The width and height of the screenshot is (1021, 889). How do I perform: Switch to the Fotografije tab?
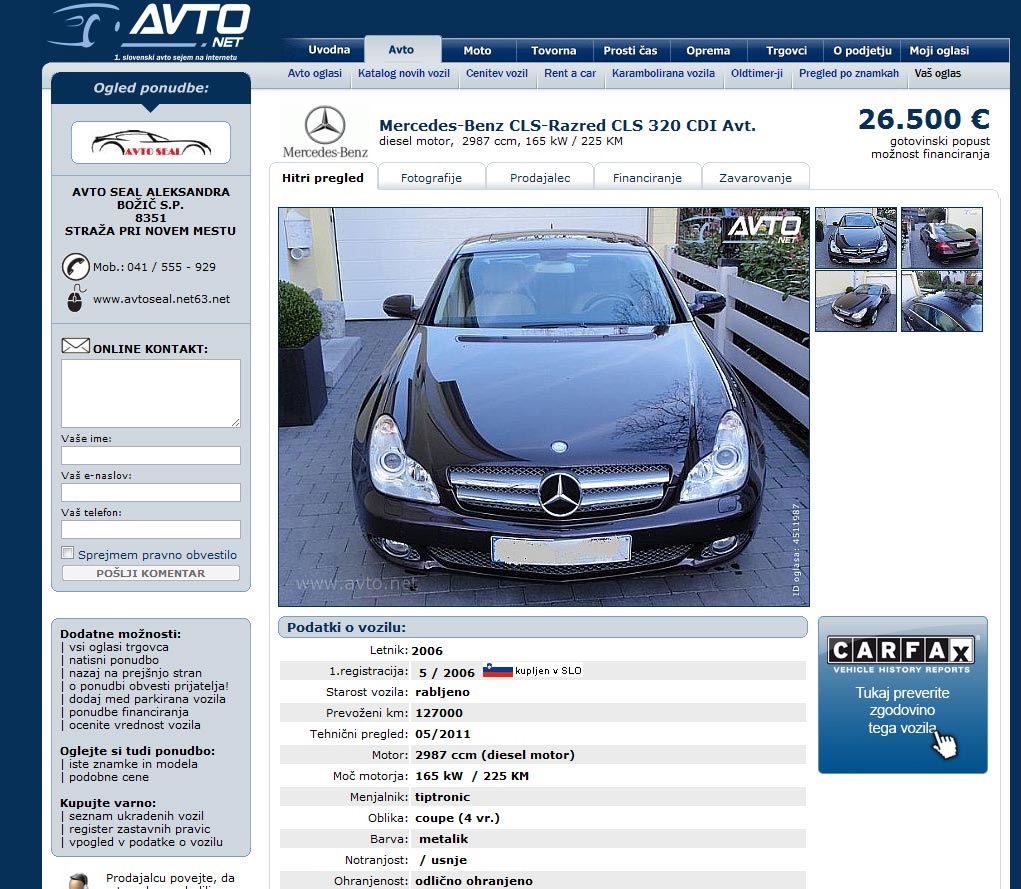tap(431, 178)
